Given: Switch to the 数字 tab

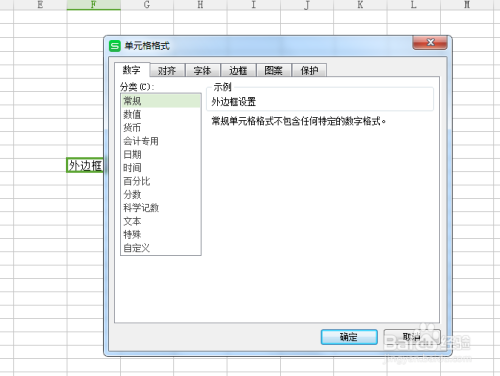Looking at the screenshot, I should (132, 70).
